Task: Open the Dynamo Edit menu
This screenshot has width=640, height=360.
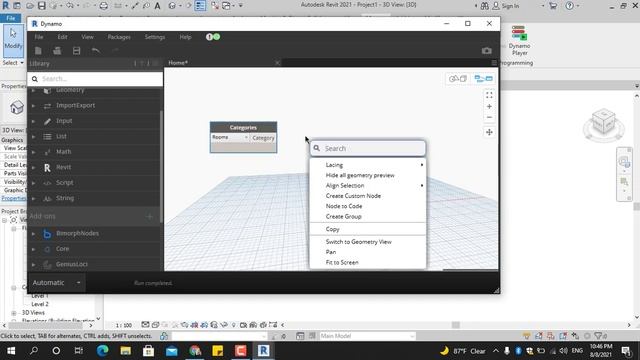Action: pos(62,37)
